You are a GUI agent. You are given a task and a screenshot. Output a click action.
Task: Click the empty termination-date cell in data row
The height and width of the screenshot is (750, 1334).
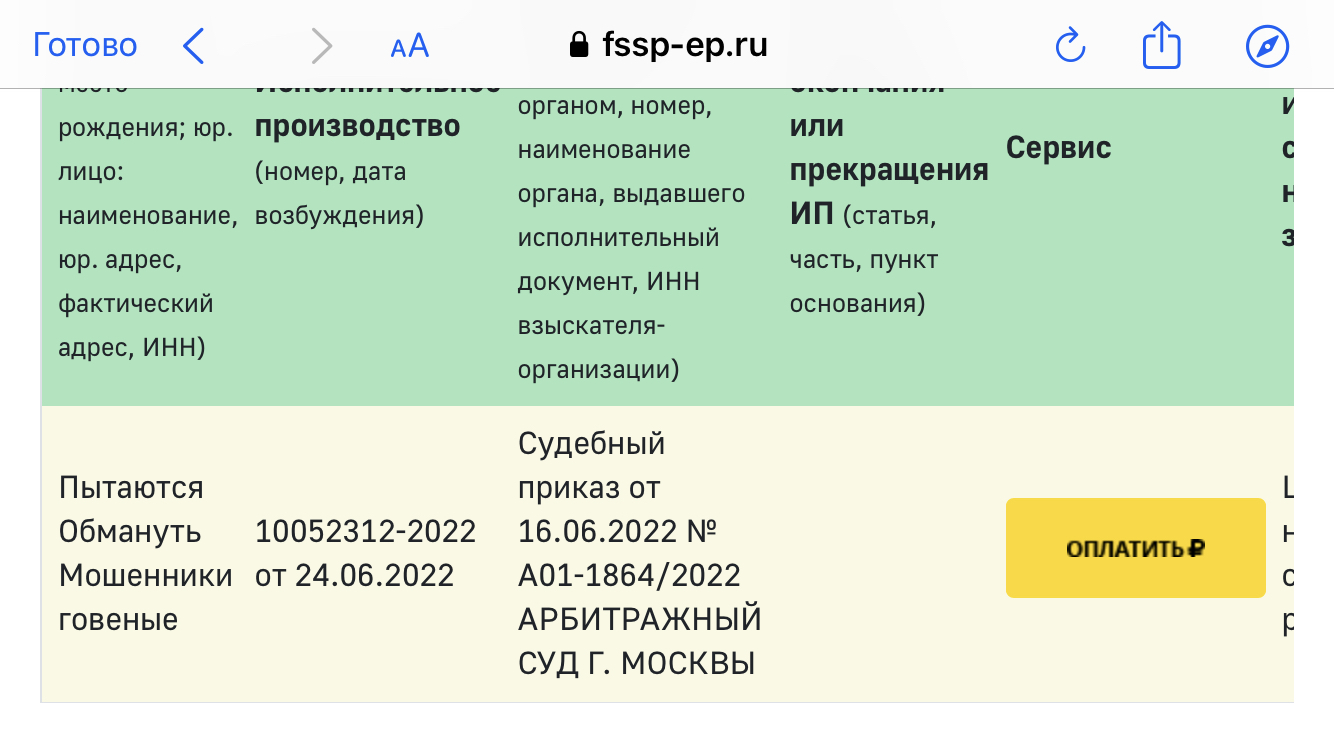[x=889, y=553]
